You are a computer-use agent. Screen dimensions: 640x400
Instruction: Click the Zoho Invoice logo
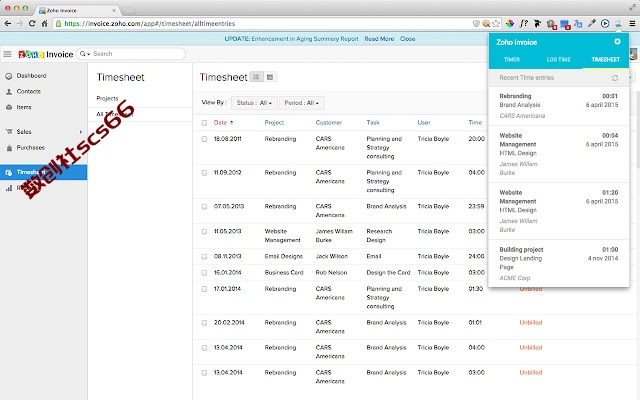[46, 54]
